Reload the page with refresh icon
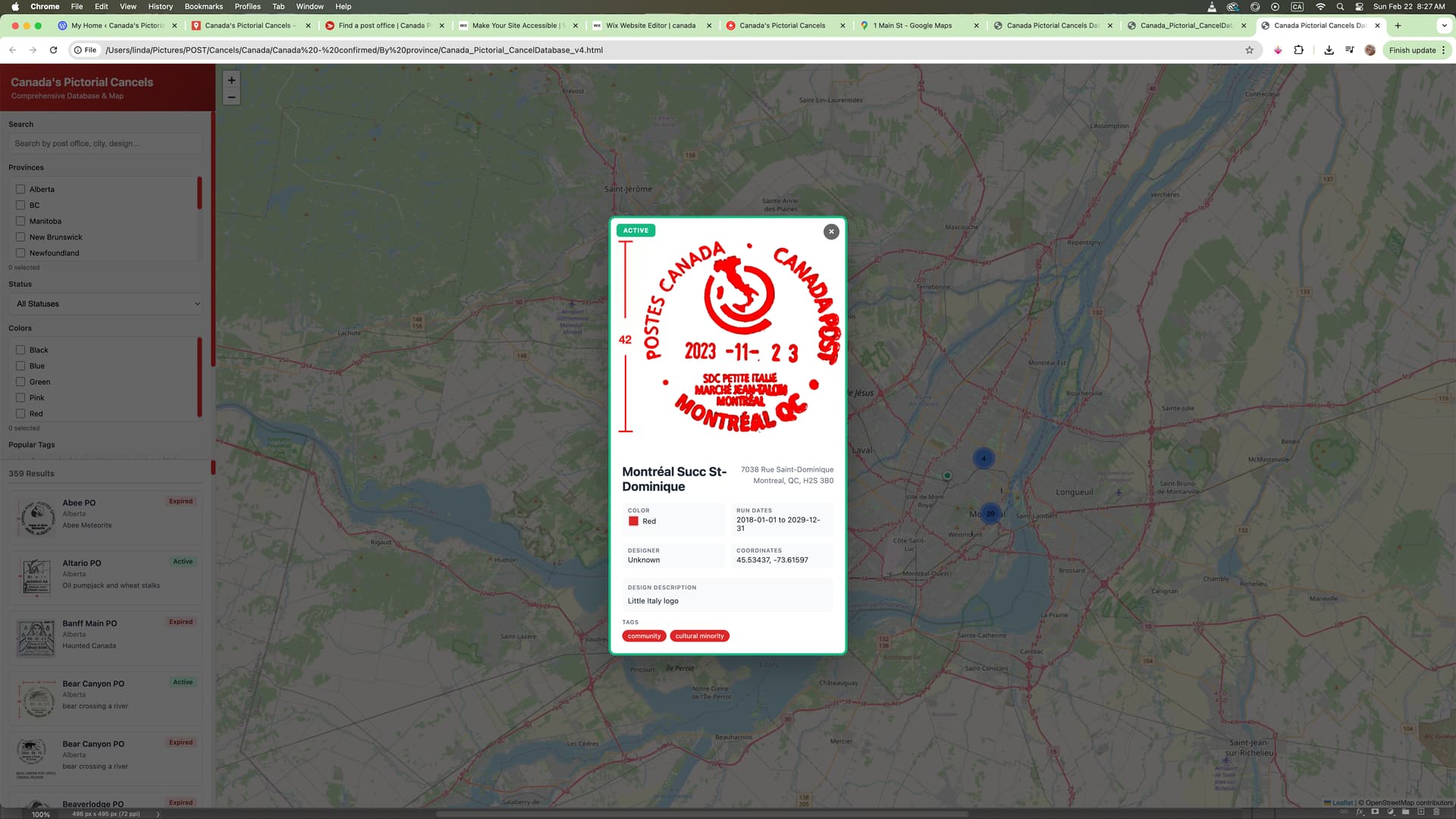The height and width of the screenshot is (819, 1456). coord(53,50)
